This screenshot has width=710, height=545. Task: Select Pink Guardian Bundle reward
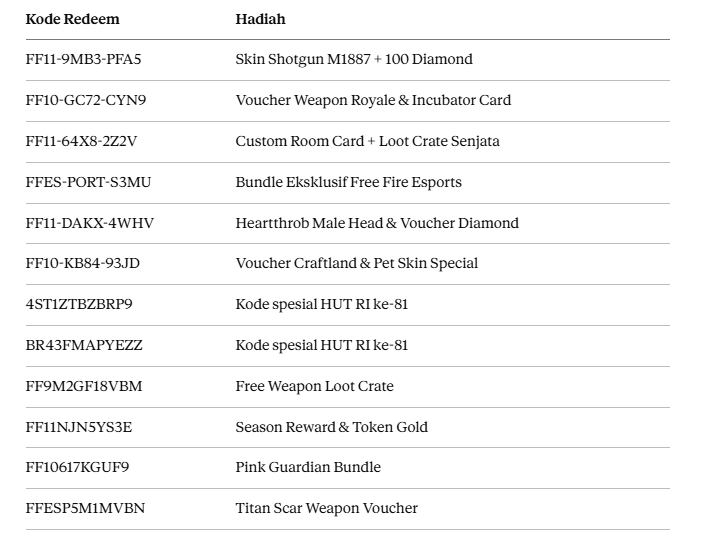(x=308, y=467)
